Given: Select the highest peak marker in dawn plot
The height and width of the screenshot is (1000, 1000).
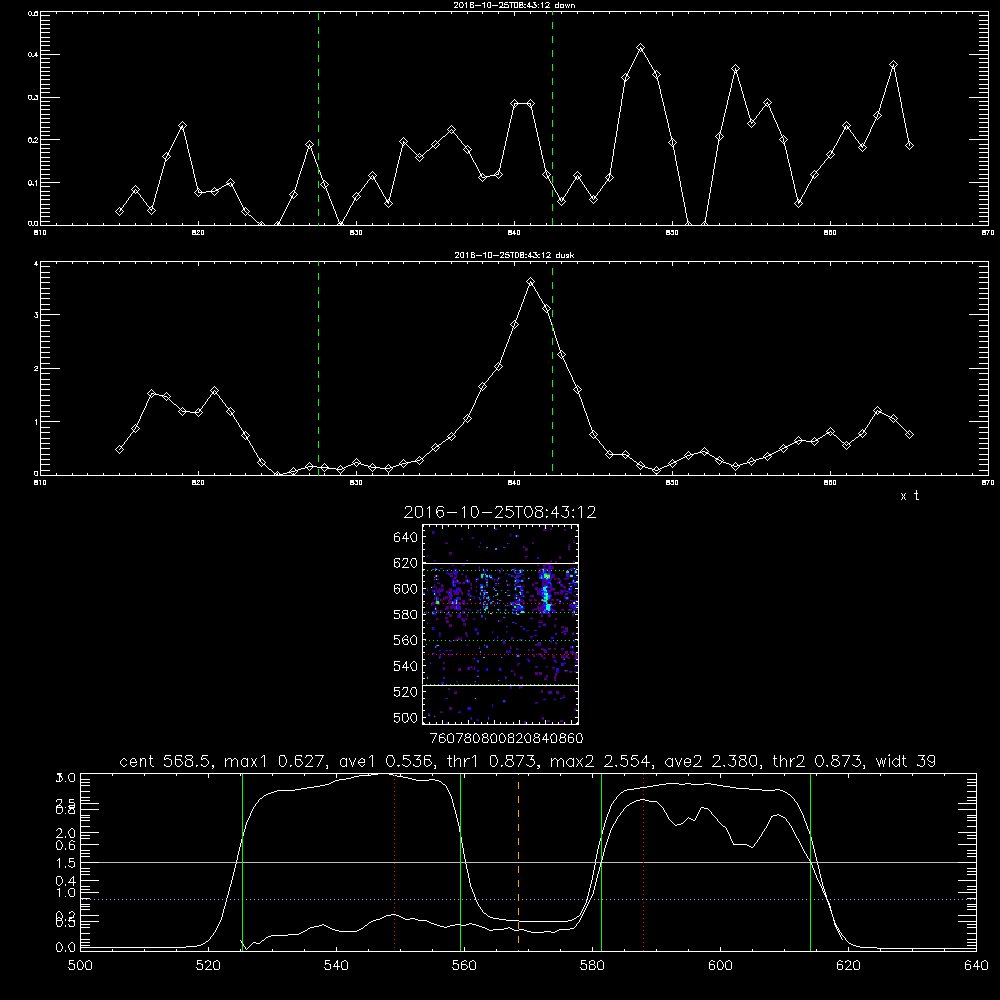Looking at the screenshot, I should click(641, 48).
